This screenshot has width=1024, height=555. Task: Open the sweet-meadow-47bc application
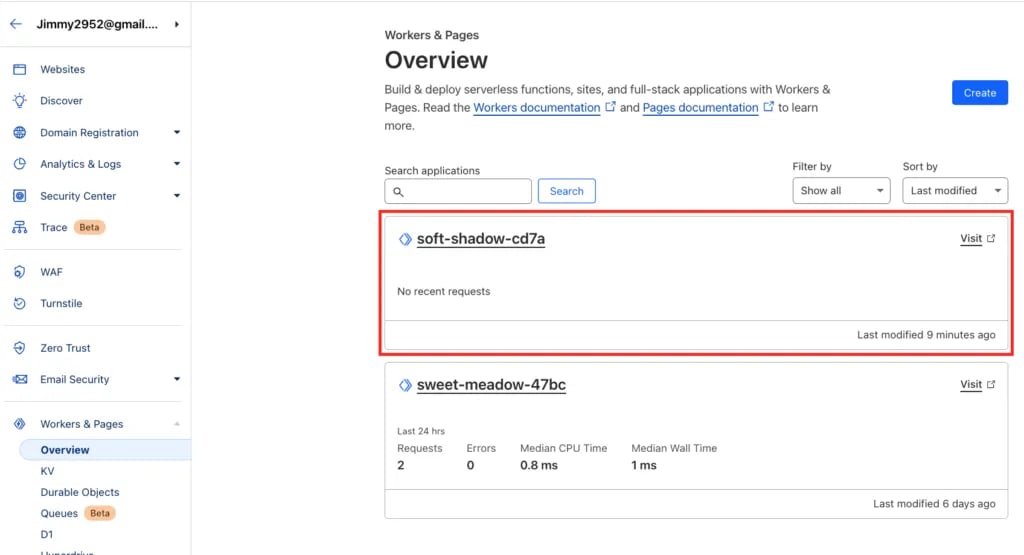point(491,385)
